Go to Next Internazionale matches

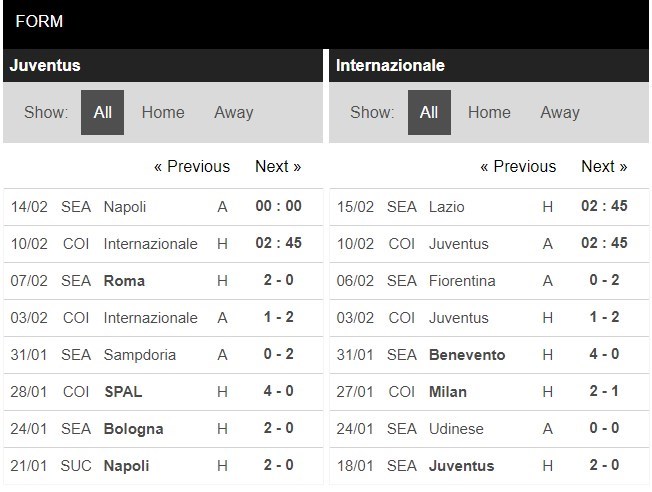[604, 167]
